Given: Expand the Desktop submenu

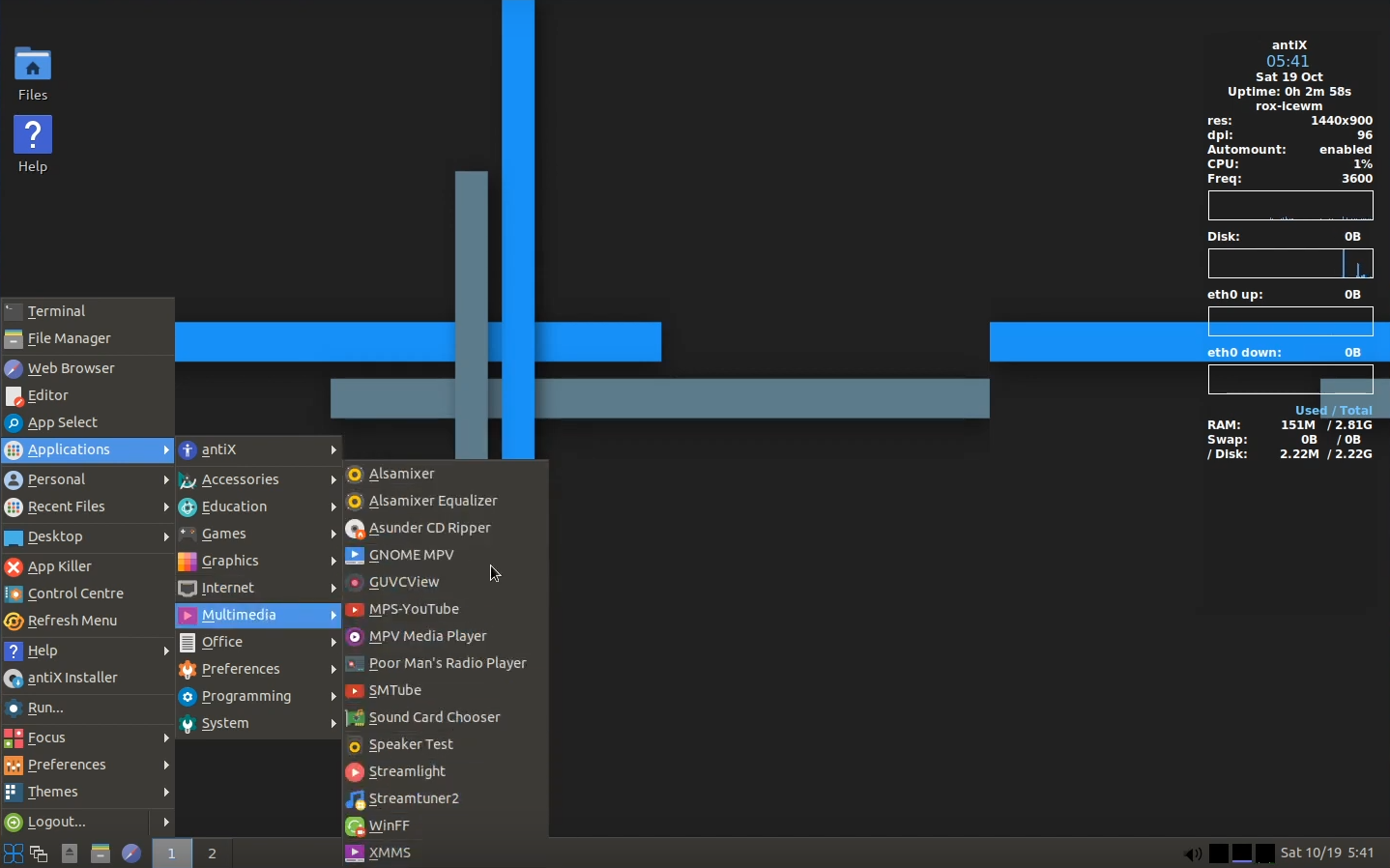Looking at the screenshot, I should point(88,536).
